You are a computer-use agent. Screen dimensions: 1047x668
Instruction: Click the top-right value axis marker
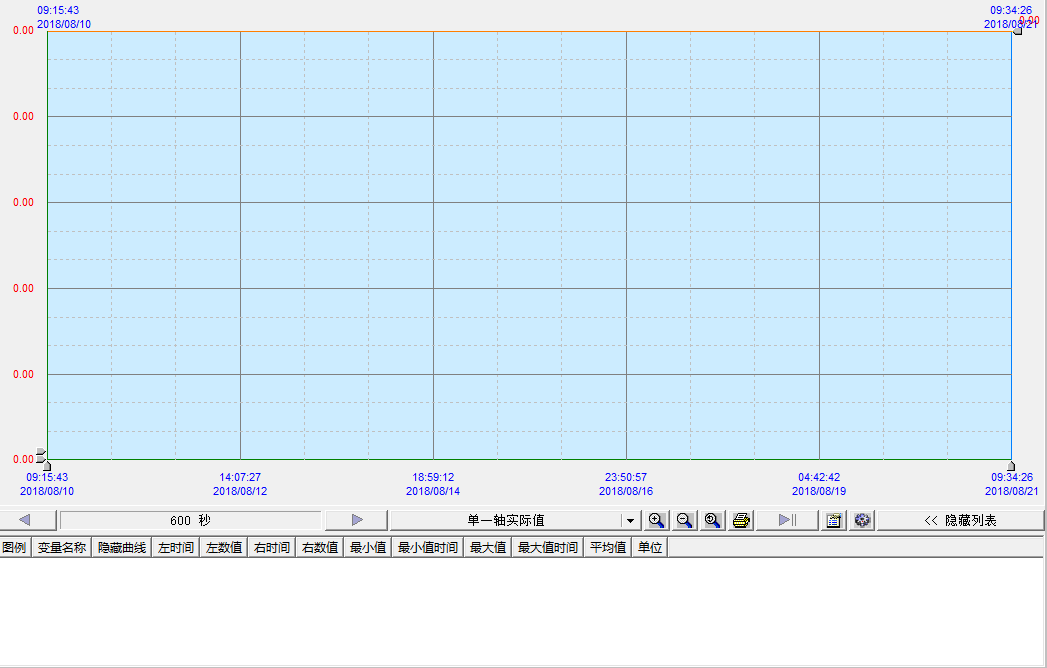pyautogui.click(x=1017, y=30)
